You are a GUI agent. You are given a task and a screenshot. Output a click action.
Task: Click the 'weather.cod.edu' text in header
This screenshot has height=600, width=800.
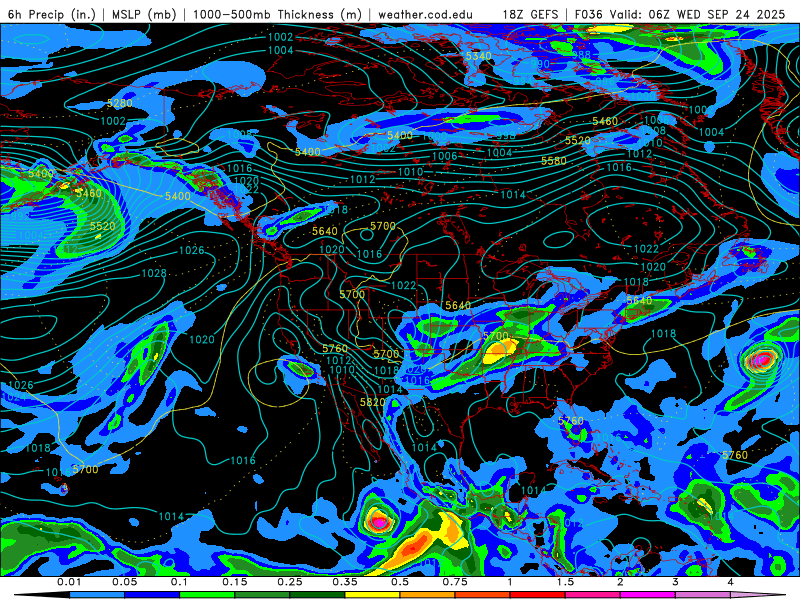[425, 14]
